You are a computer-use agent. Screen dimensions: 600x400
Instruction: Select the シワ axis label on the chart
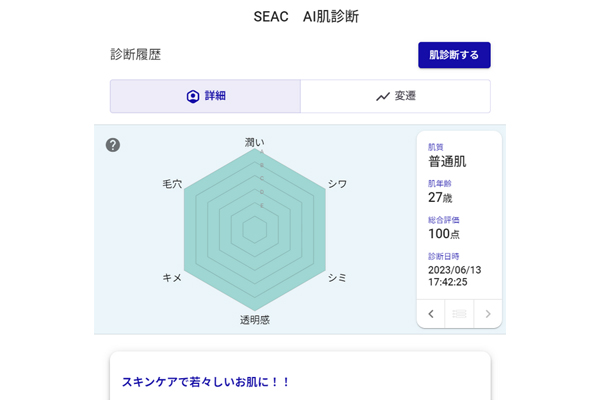pos(338,184)
